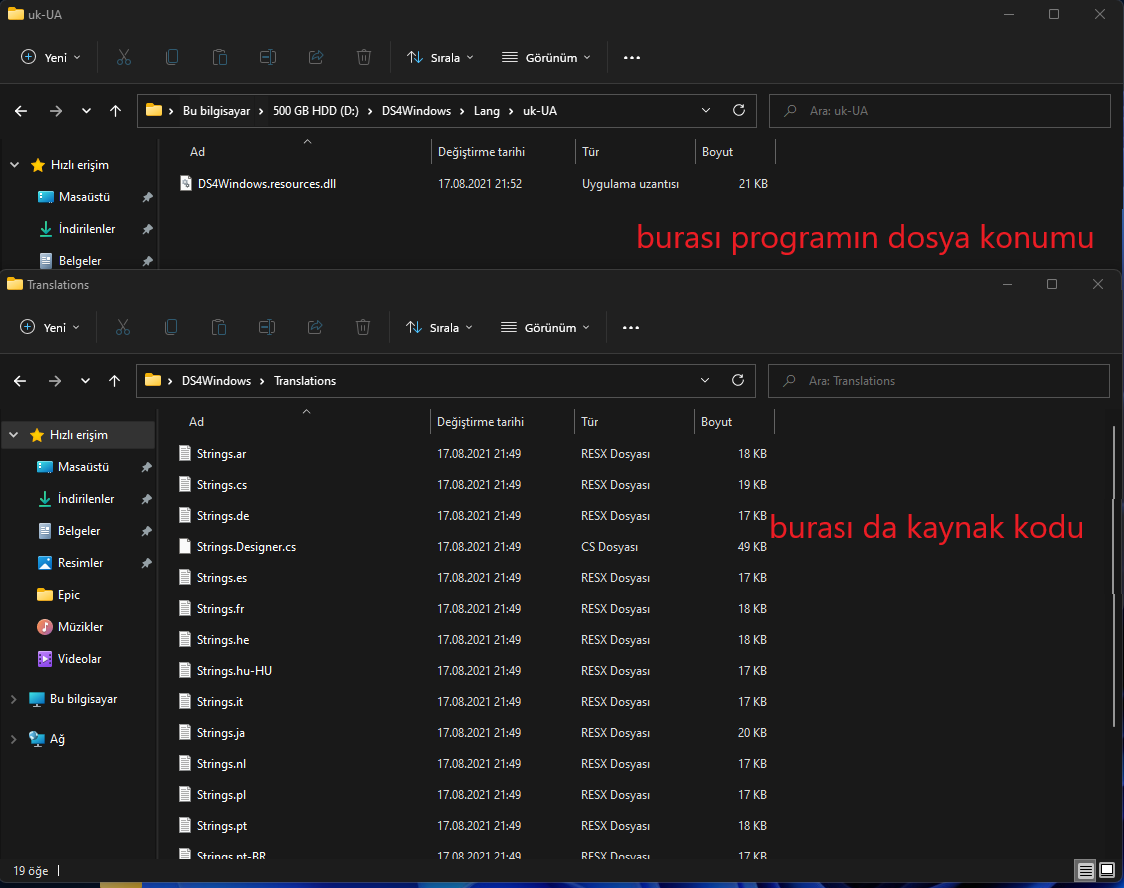1124x888 pixels.
Task: Go forward in Translations window
Action: (54, 381)
